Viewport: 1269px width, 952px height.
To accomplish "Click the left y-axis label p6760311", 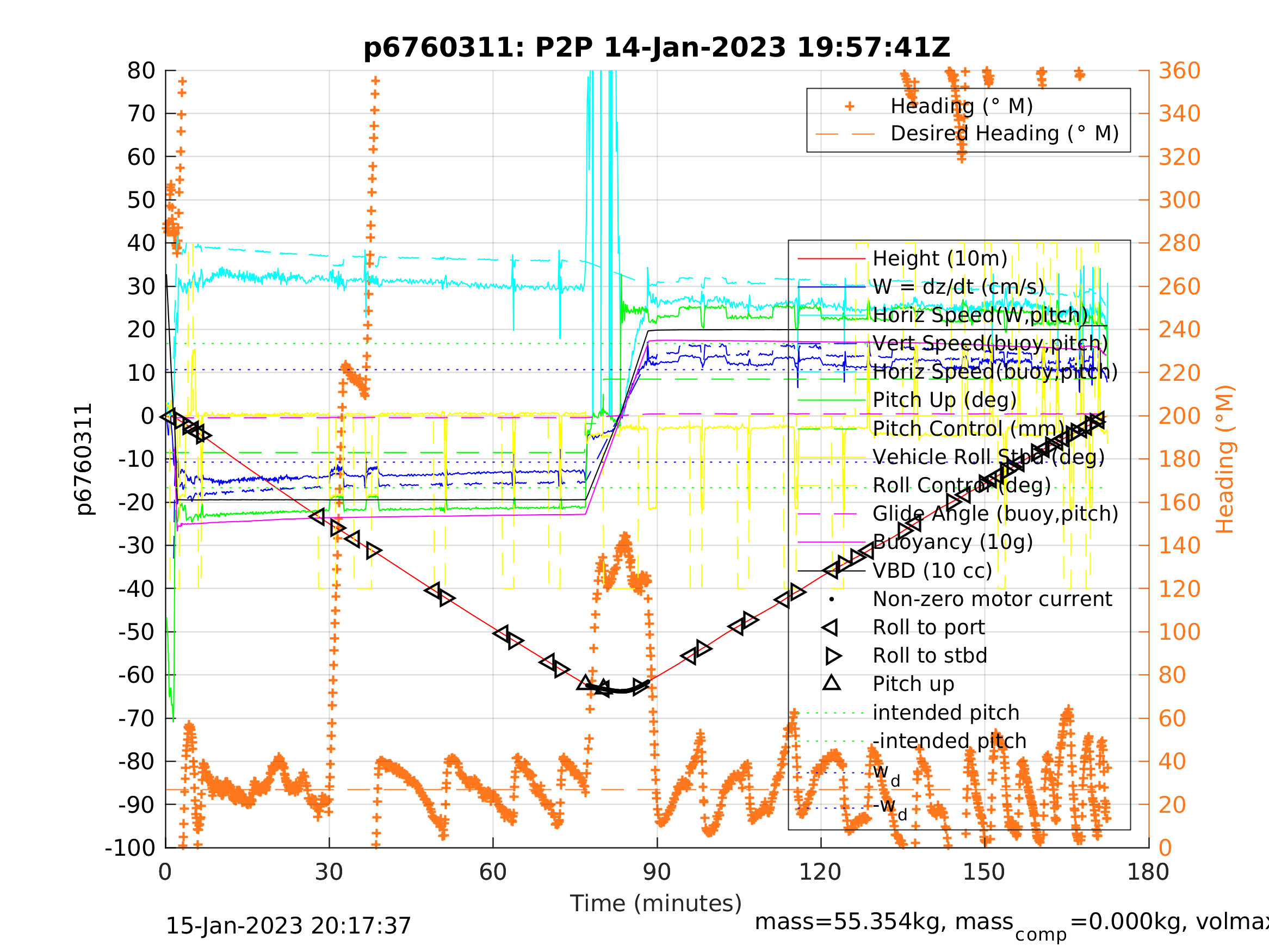I will tap(85, 460).
